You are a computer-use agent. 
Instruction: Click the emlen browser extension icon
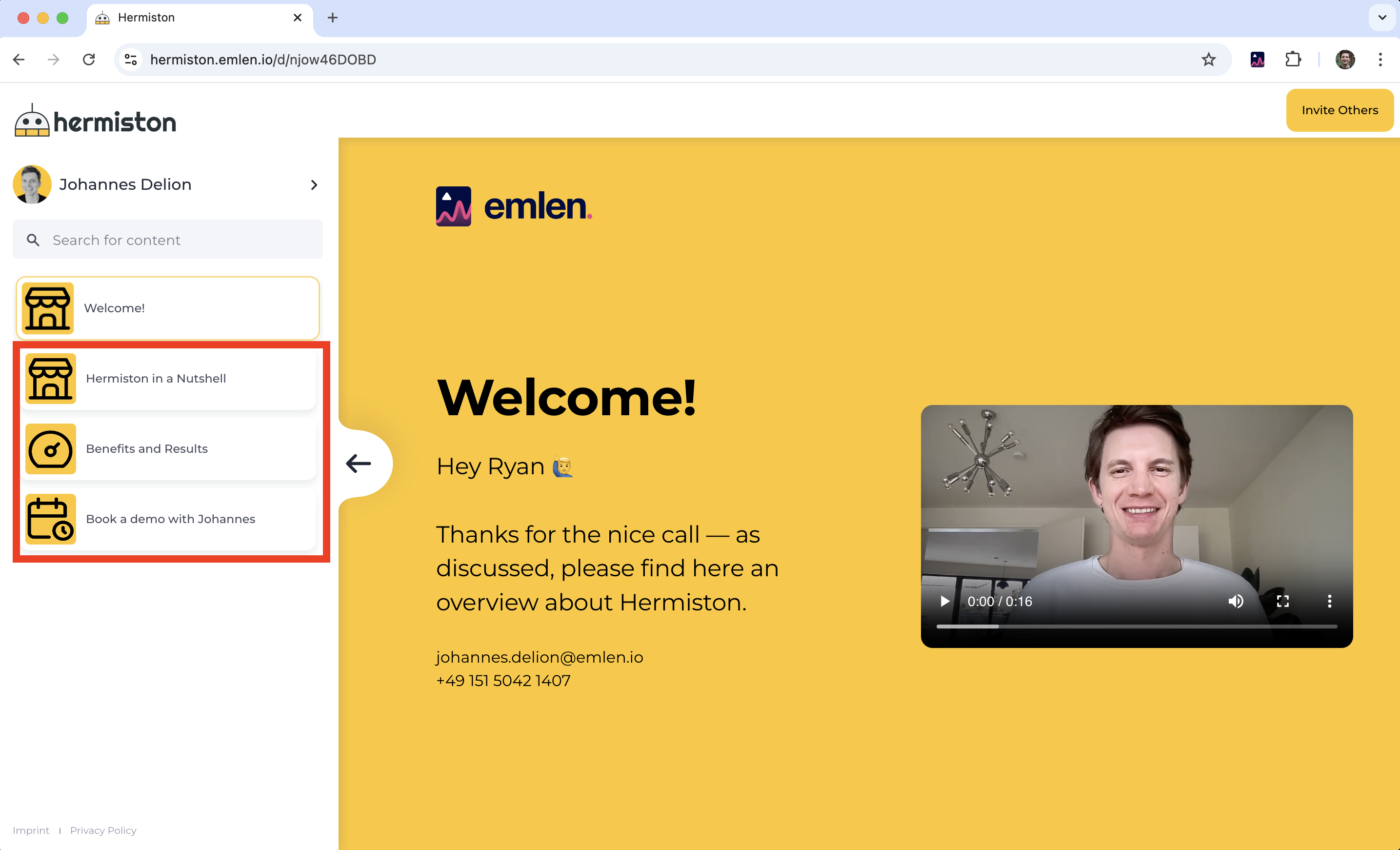1257,60
